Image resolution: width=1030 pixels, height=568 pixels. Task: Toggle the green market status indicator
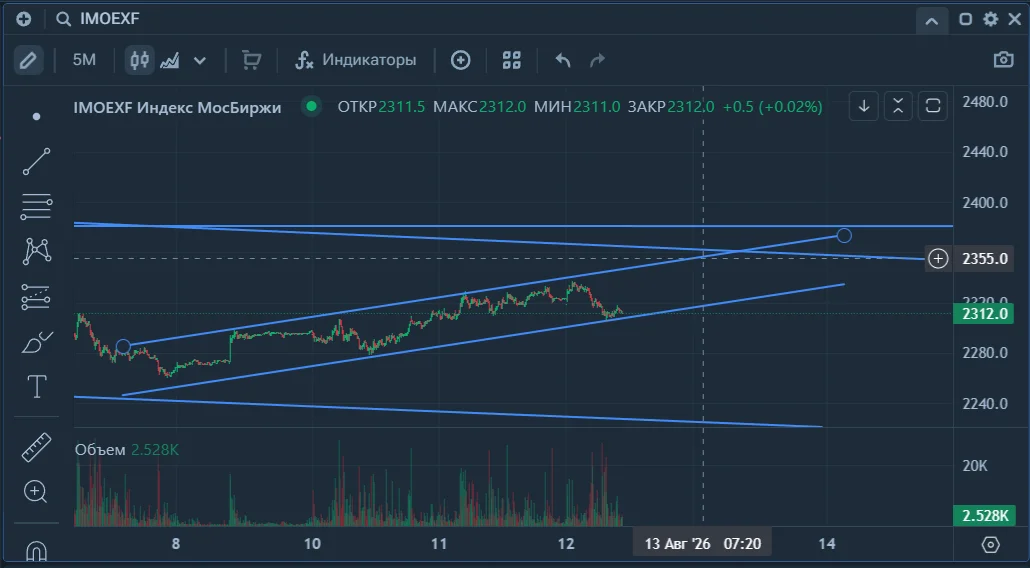(x=311, y=106)
